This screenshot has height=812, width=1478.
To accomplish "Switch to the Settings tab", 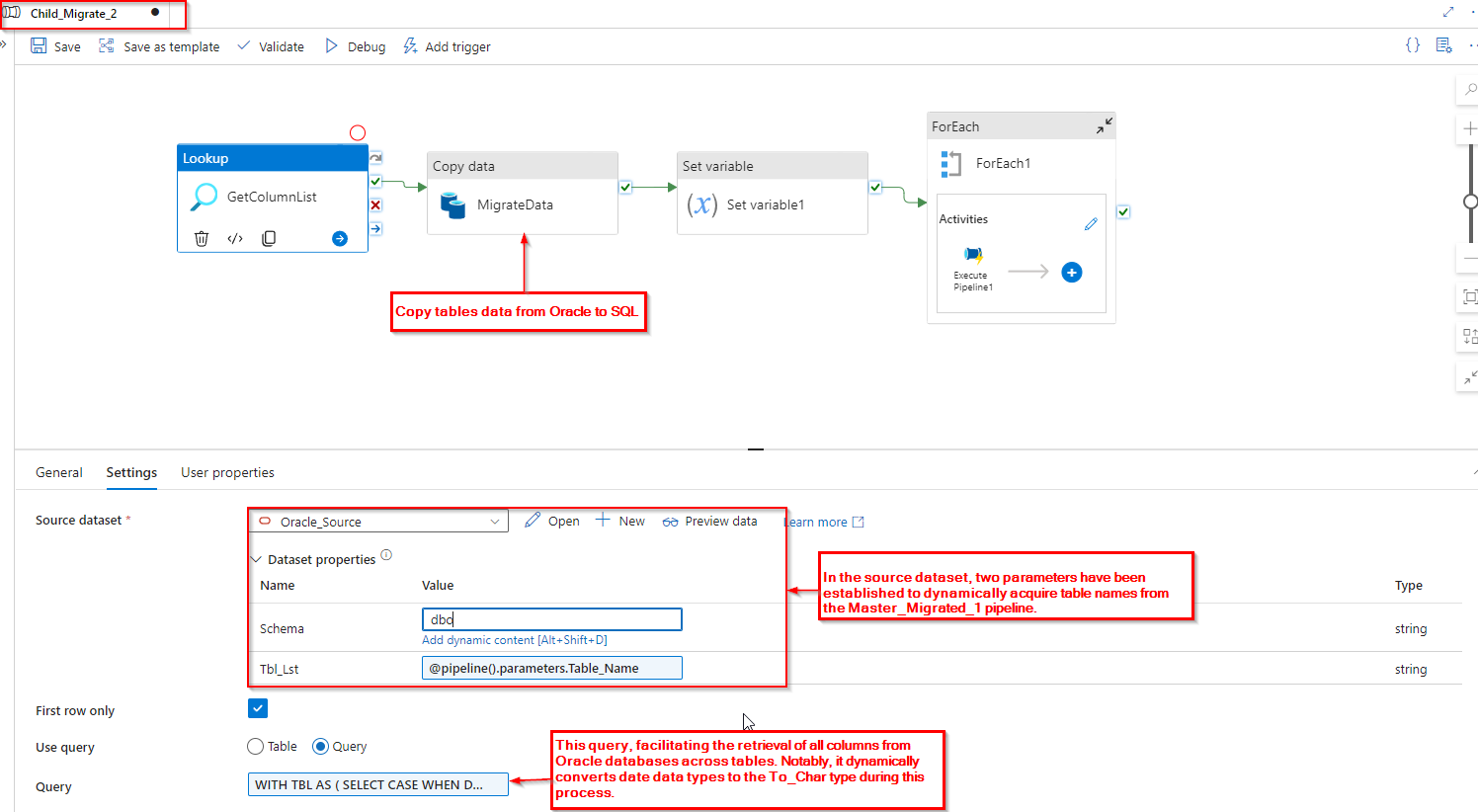I will 131,472.
